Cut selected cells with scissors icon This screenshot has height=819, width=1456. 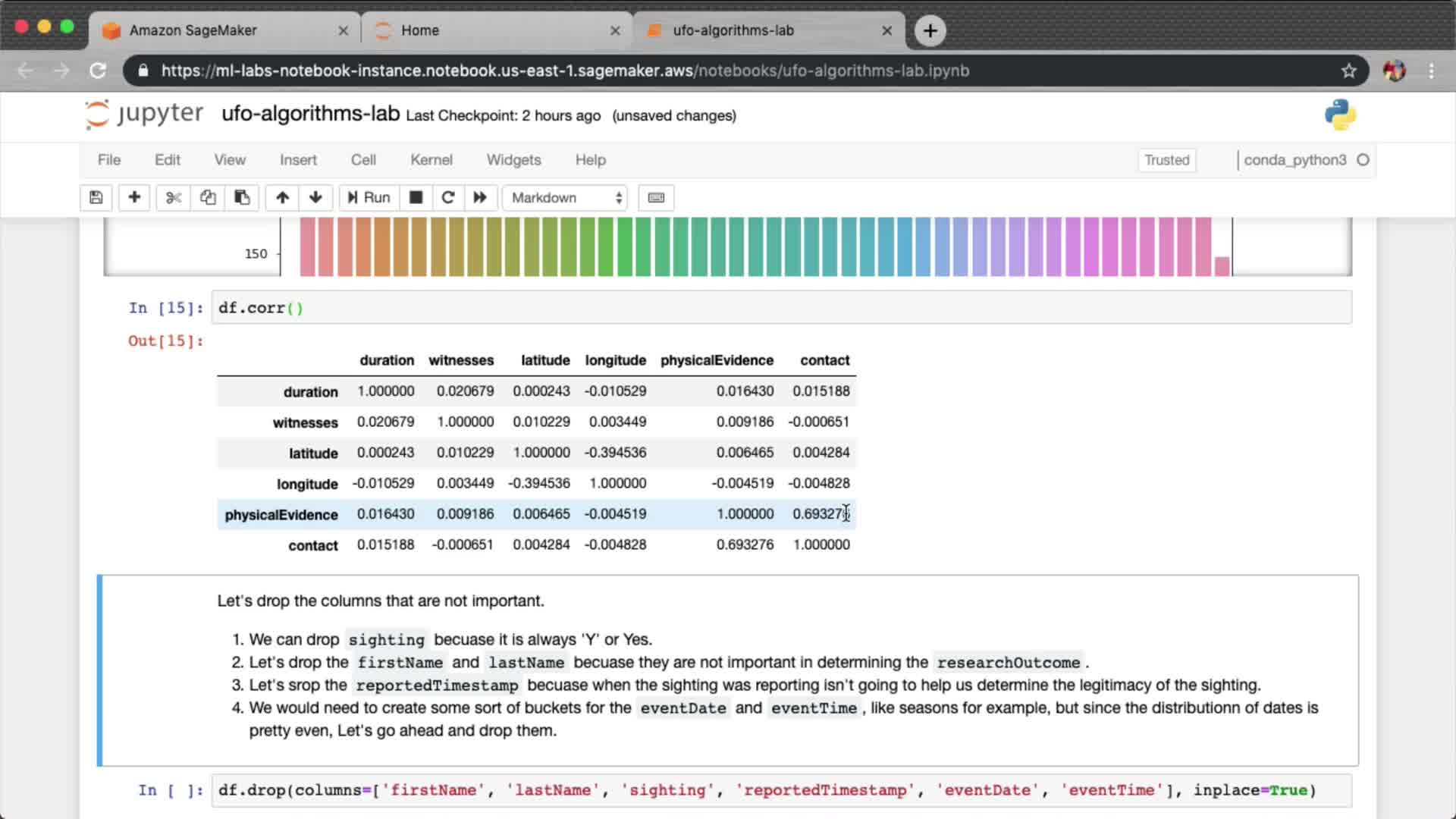pos(174,198)
